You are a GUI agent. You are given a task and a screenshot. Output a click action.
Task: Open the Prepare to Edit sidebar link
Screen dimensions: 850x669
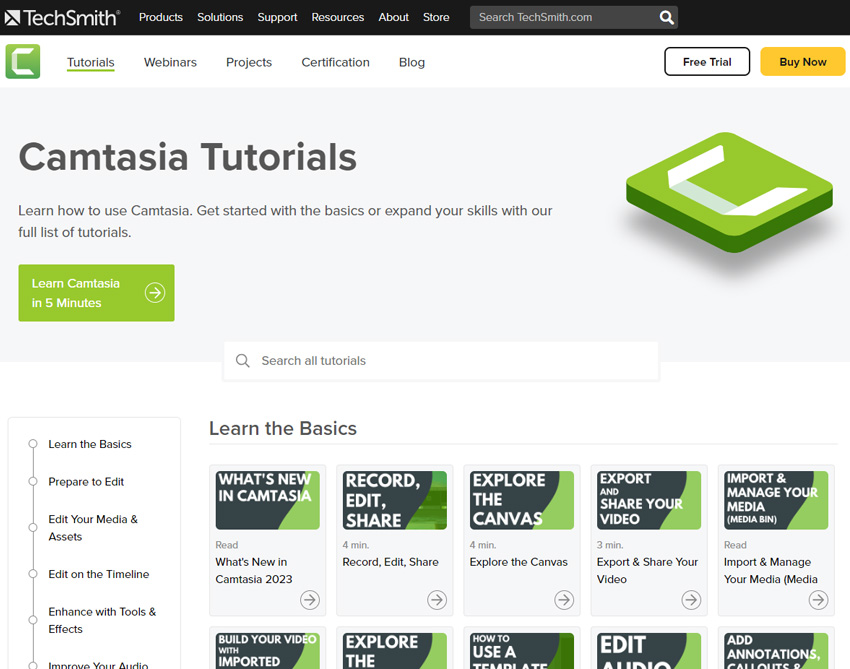(86, 481)
